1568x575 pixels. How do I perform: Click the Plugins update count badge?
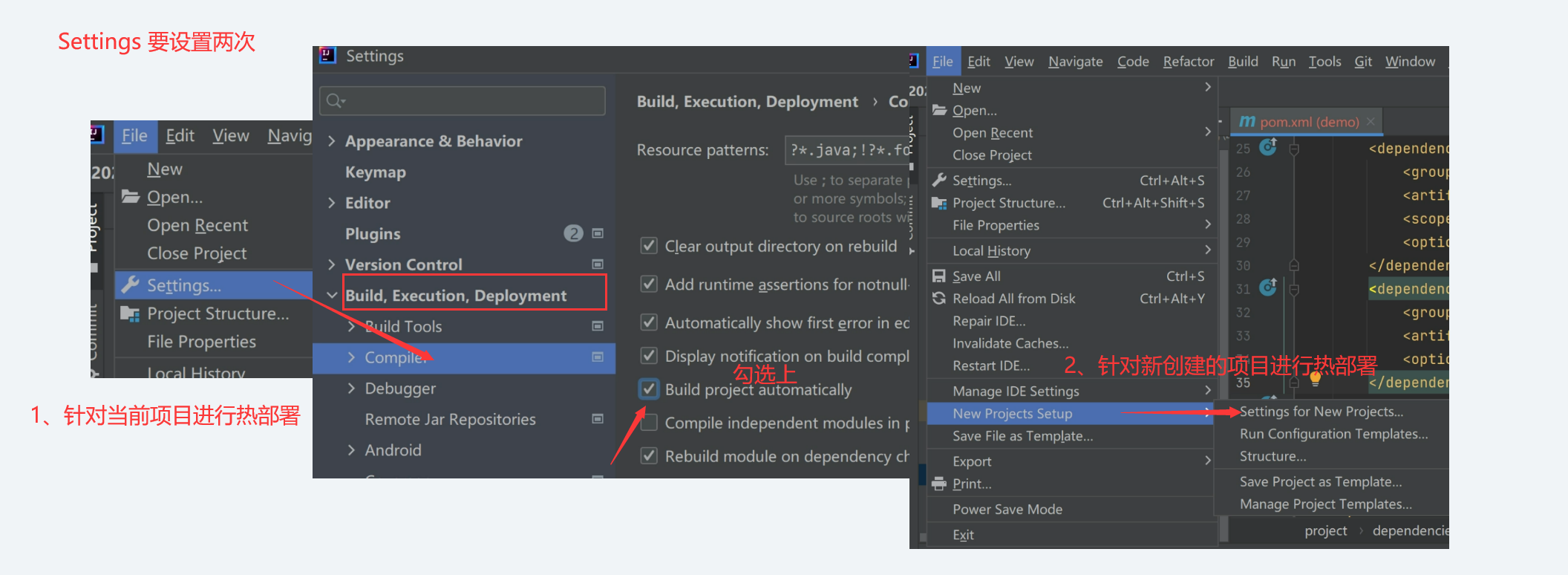(573, 233)
